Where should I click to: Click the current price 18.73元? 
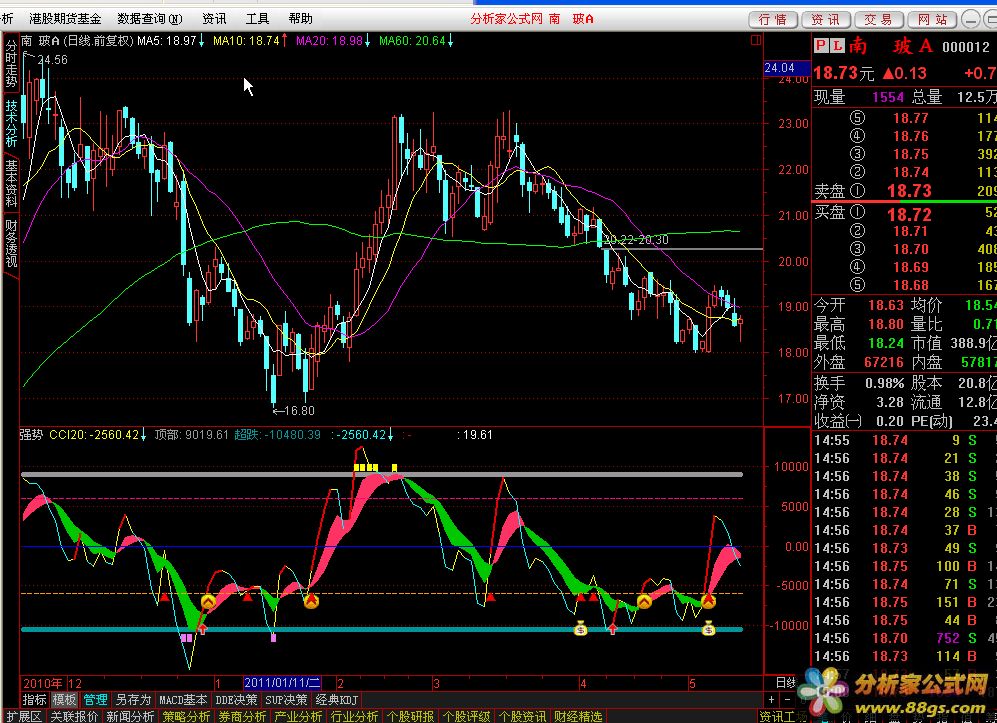click(844, 73)
